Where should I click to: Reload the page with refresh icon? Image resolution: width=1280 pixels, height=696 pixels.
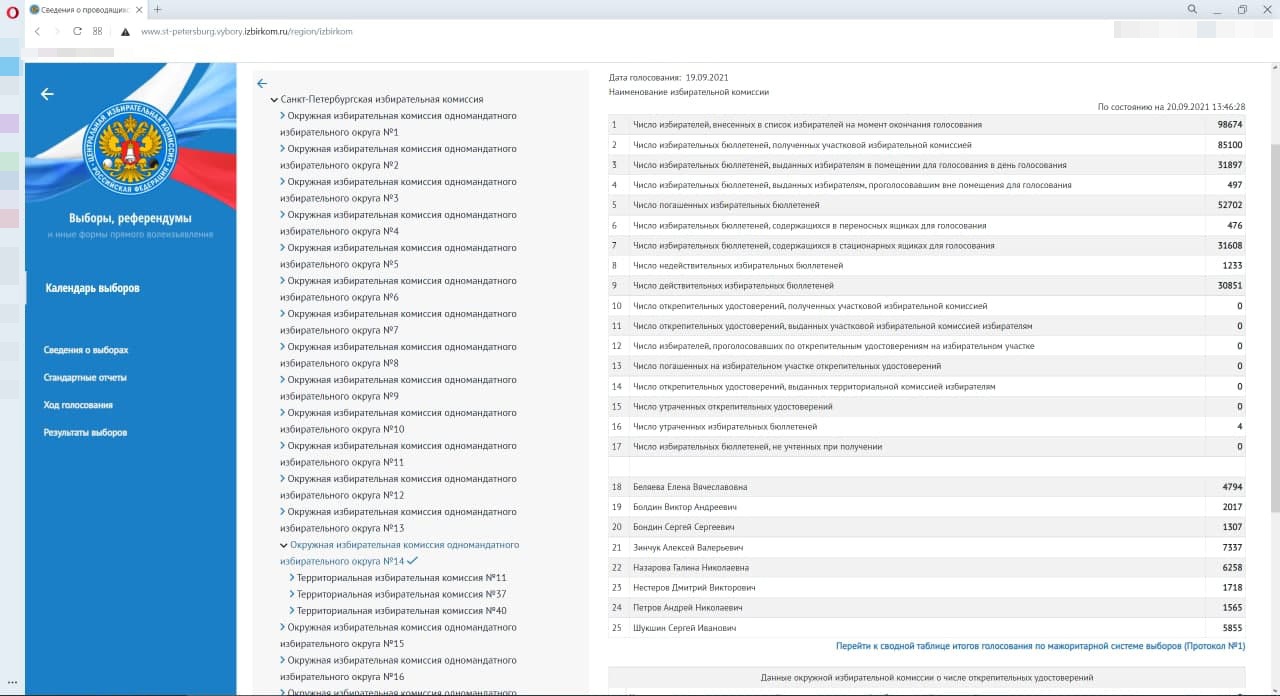click(x=77, y=31)
